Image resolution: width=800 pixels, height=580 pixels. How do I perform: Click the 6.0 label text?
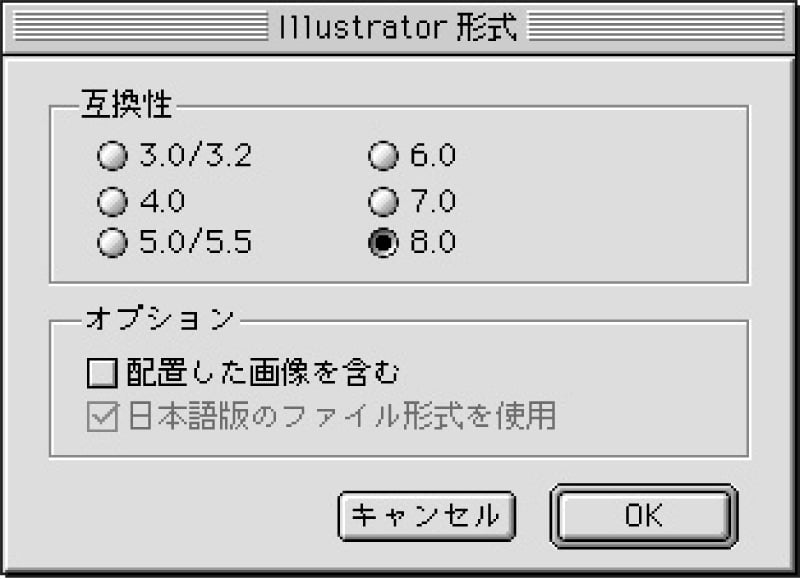coord(433,156)
